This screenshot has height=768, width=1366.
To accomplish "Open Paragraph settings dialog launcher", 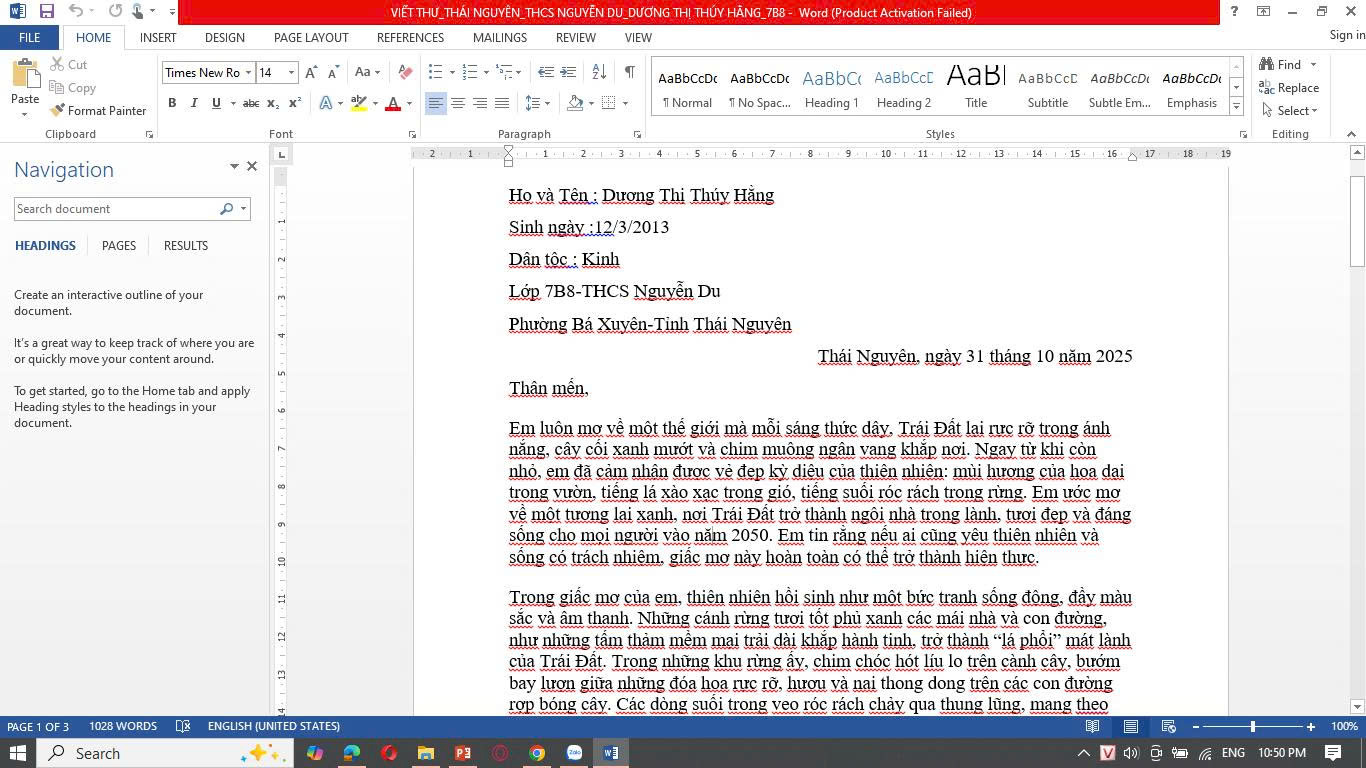I will coord(637,134).
